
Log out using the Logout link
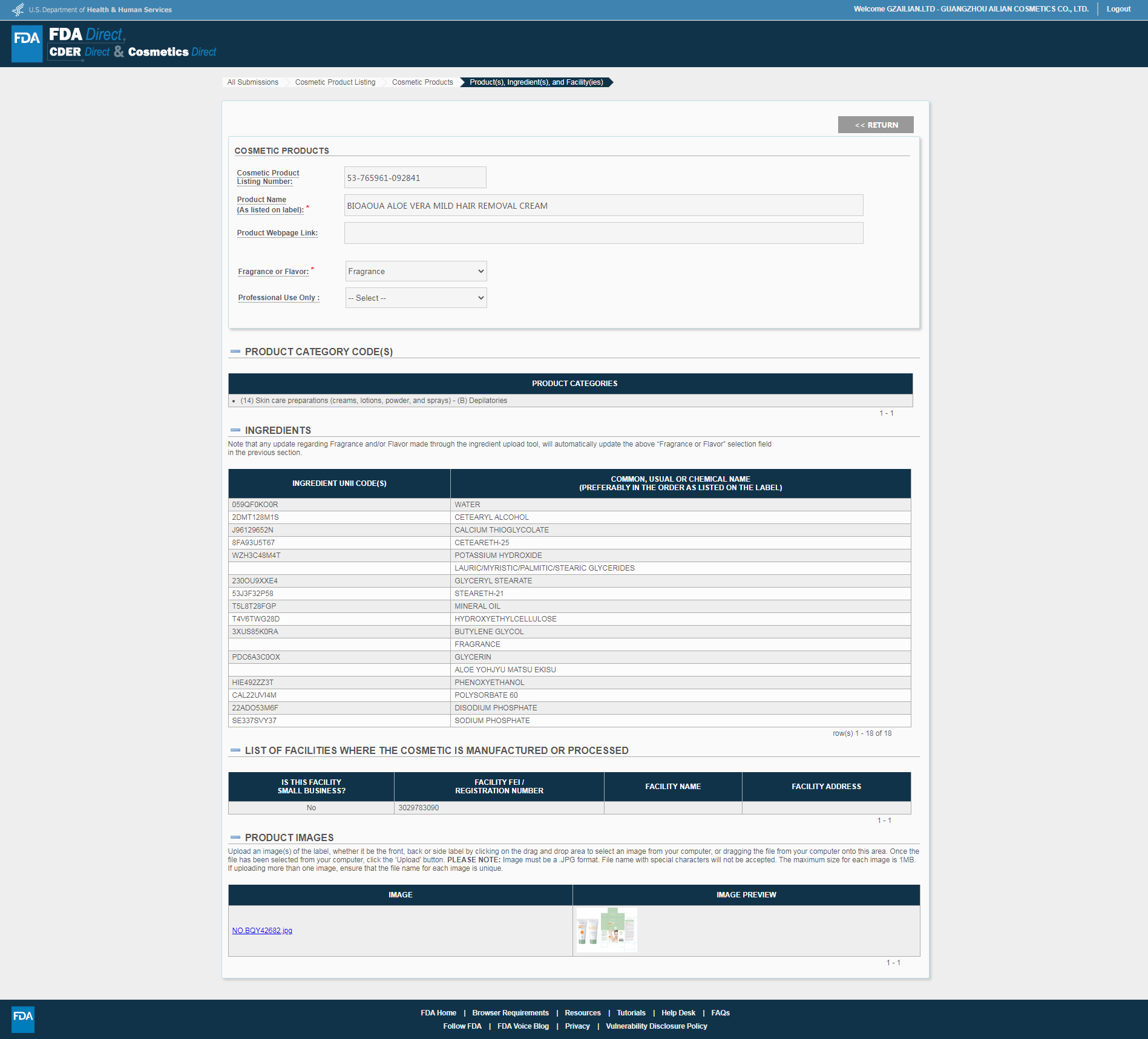1118,9
